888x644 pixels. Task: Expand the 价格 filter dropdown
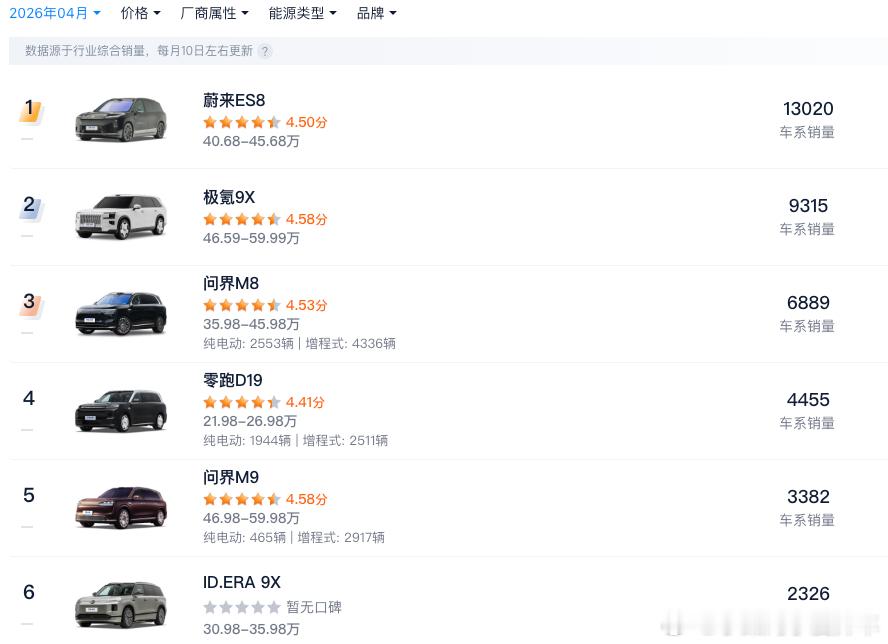click(140, 13)
